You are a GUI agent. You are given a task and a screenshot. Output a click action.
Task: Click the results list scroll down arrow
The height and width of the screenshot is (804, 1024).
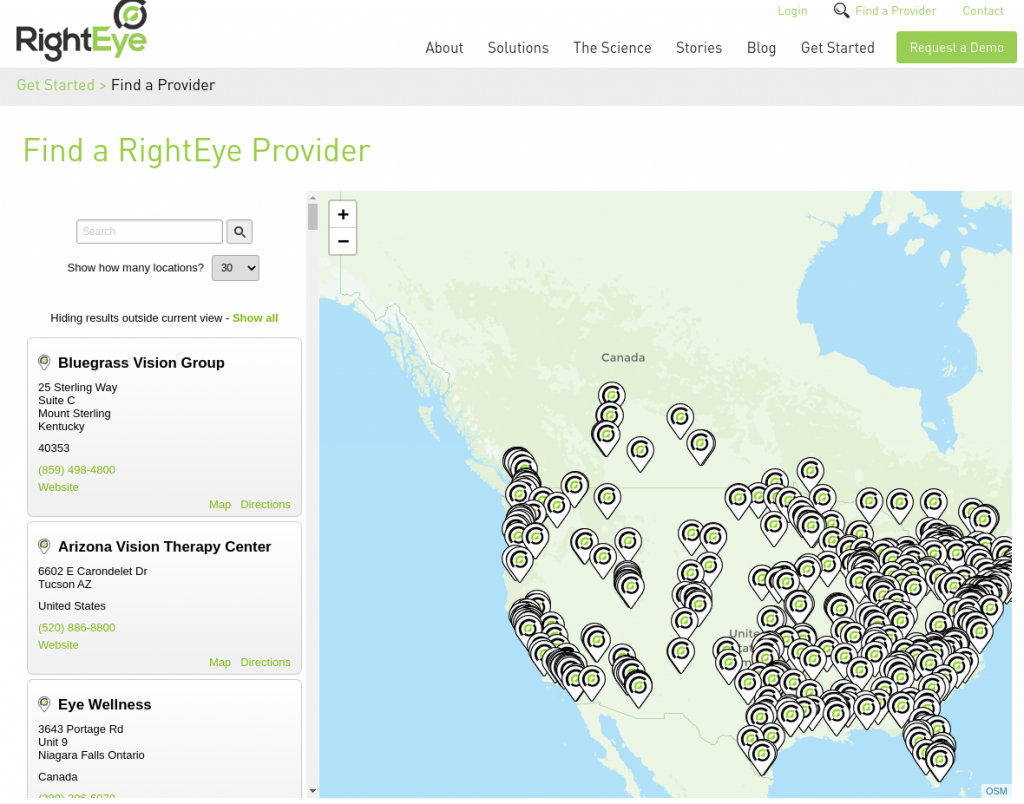coord(313,791)
